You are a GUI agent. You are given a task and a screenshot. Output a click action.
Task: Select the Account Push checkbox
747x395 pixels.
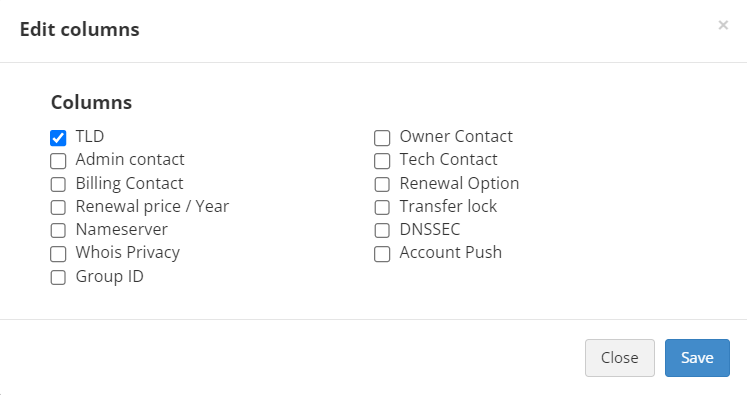click(382, 254)
